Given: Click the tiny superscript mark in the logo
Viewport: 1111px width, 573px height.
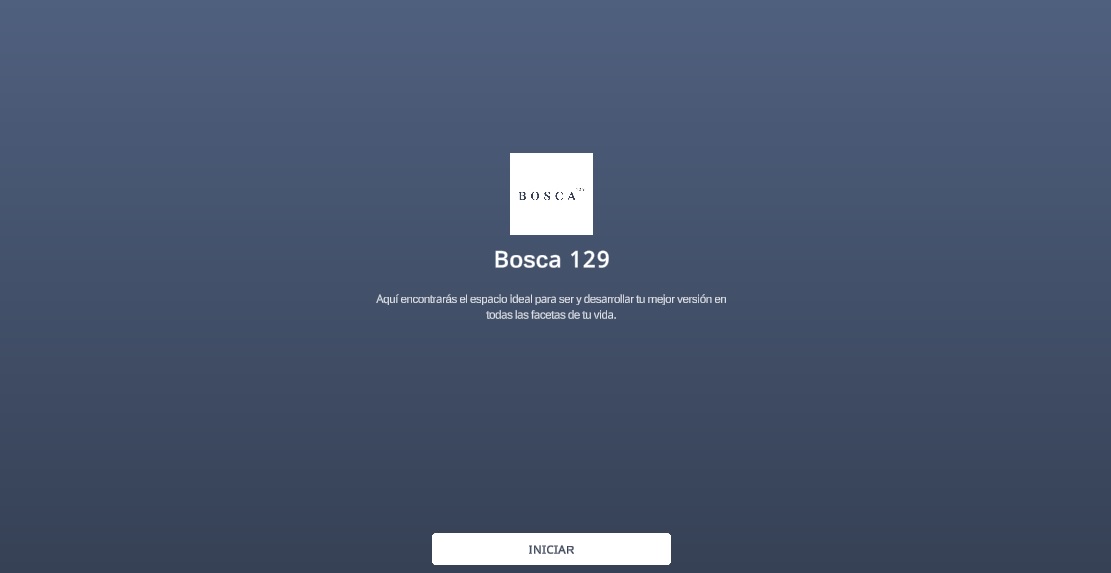Looking at the screenshot, I should (580, 189).
